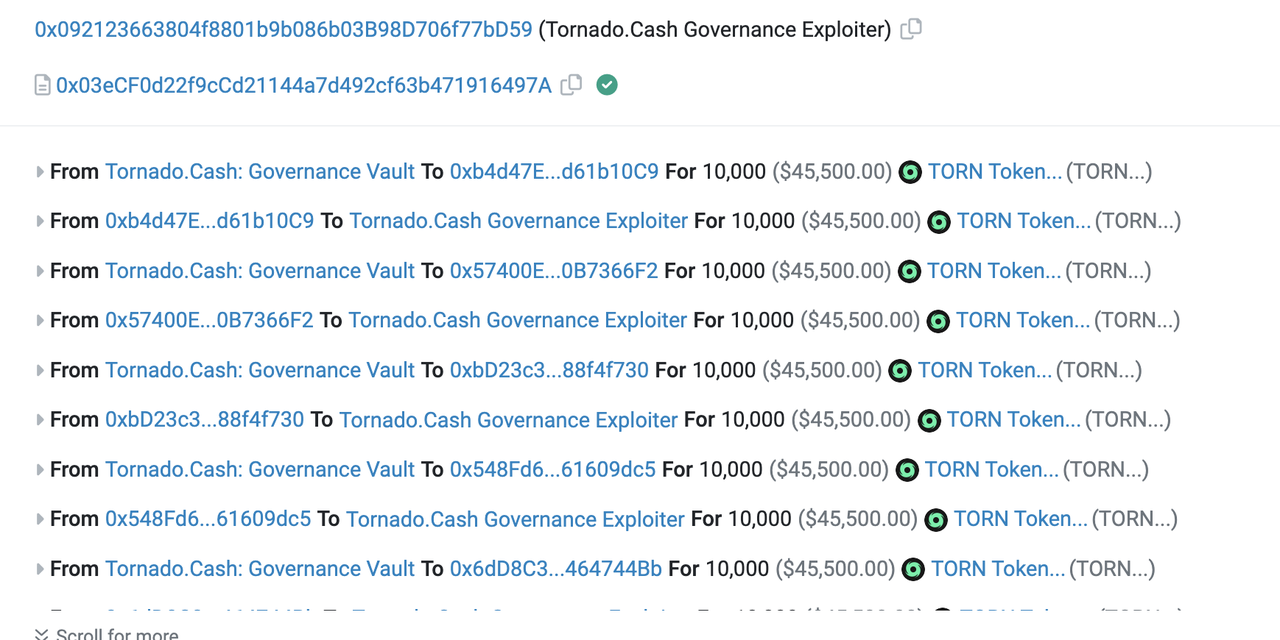Open the 0x03eCF0d22f9c contract address link
This screenshot has width=1280, height=640.
pos(303,85)
